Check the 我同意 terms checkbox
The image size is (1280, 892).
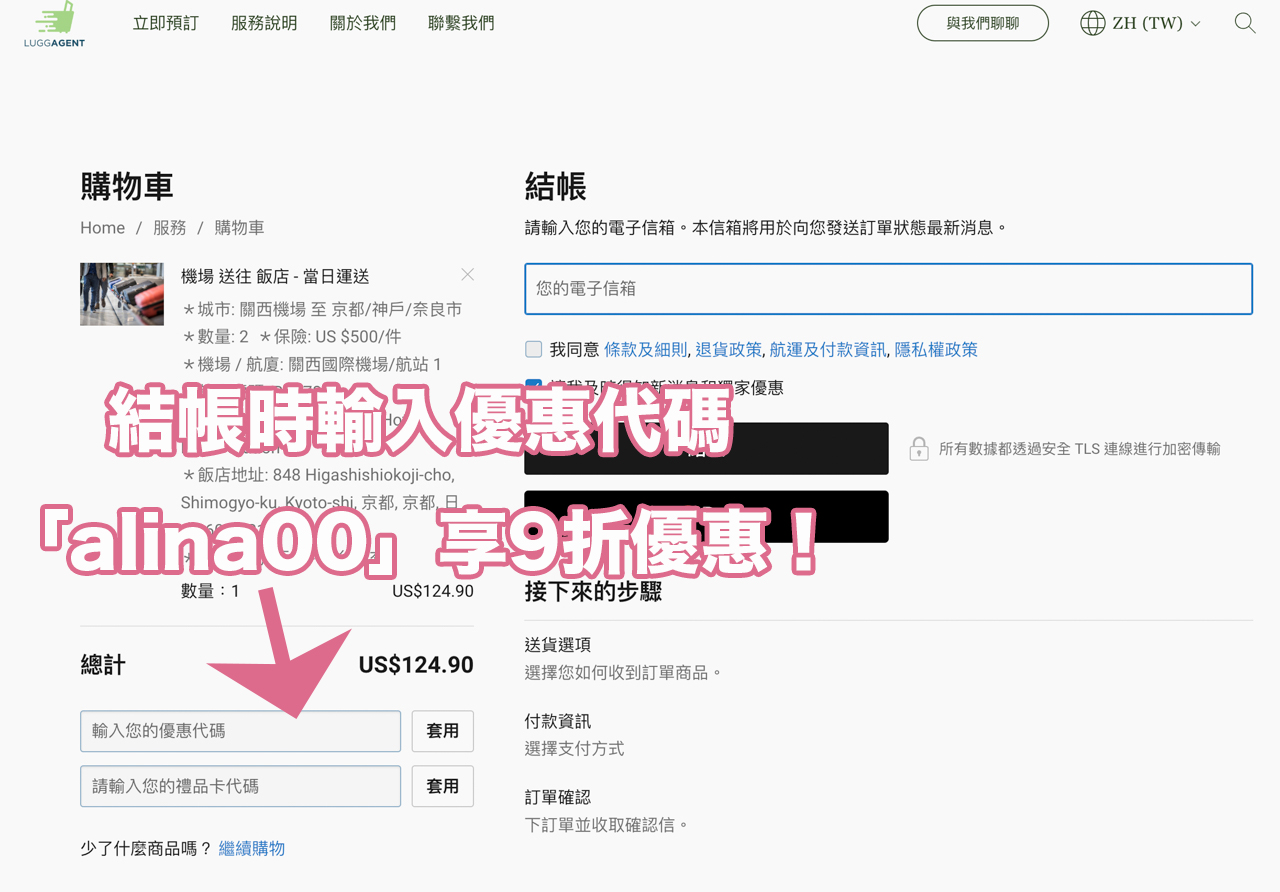pos(534,349)
